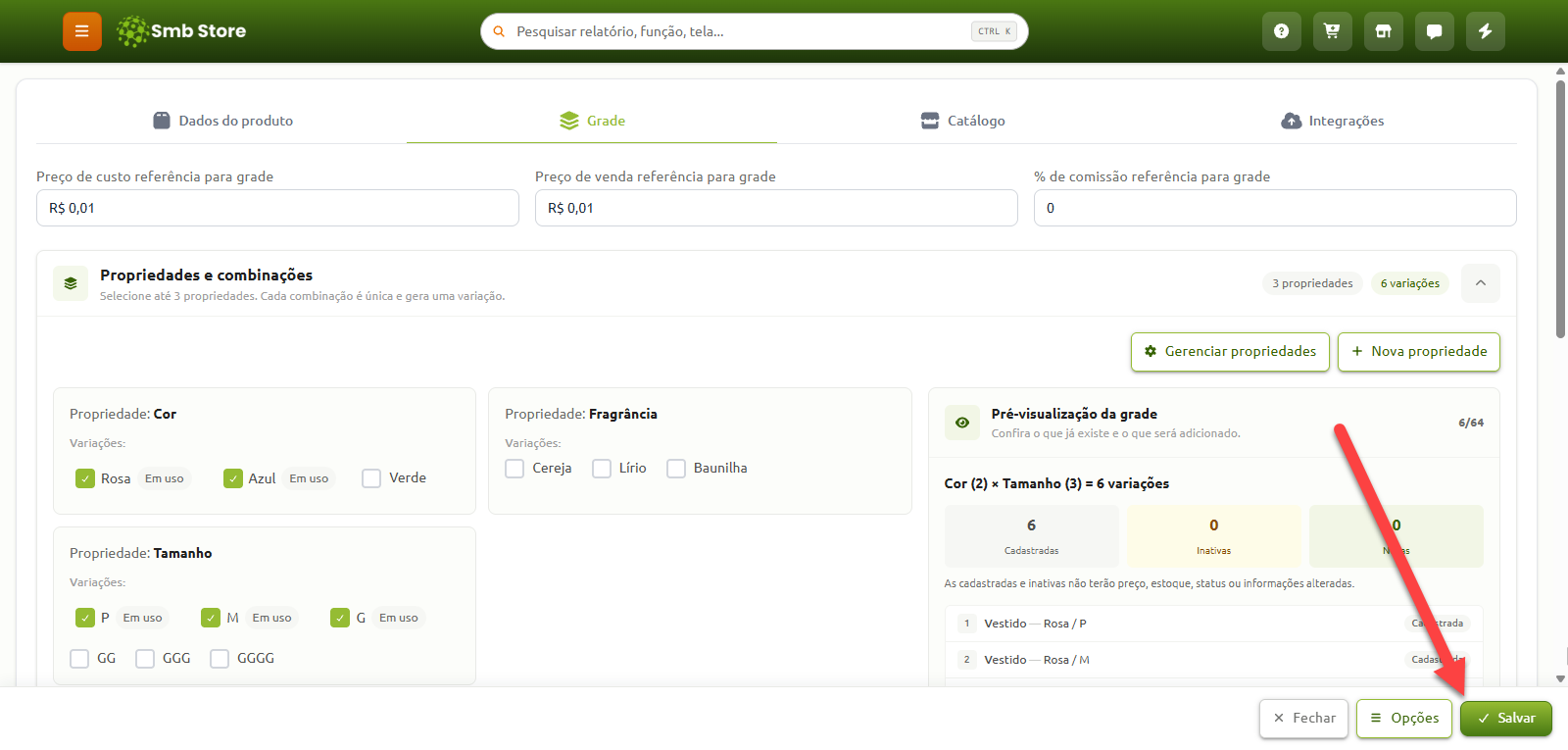Click the layers icon beside Propriedades e combinações
The image size is (1568, 750).
pos(71,283)
